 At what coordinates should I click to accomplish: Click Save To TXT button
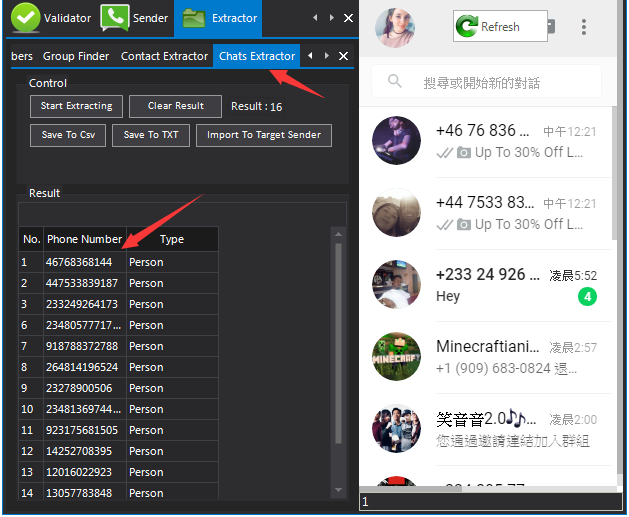151,135
